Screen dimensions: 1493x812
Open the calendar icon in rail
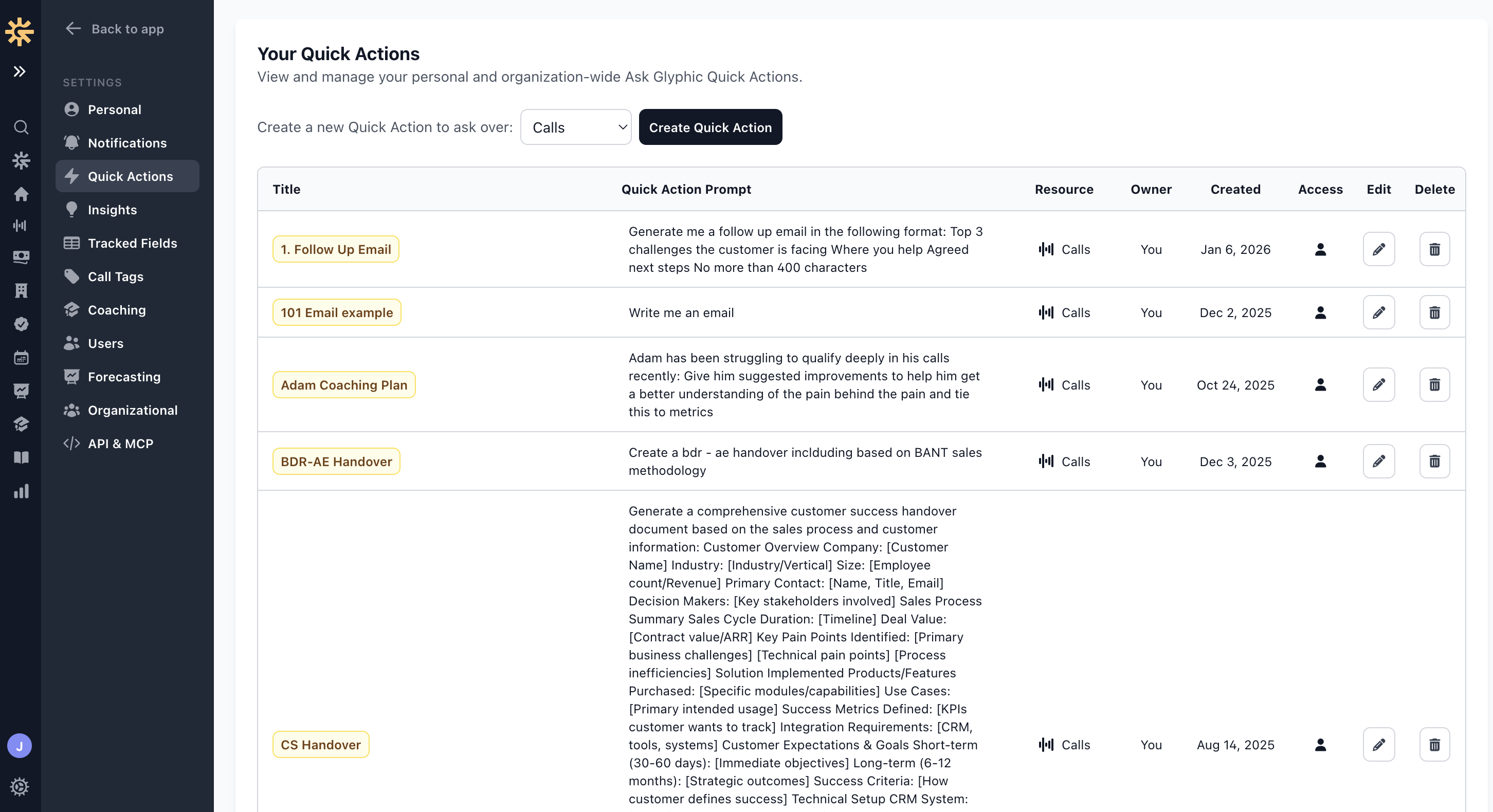point(21,357)
